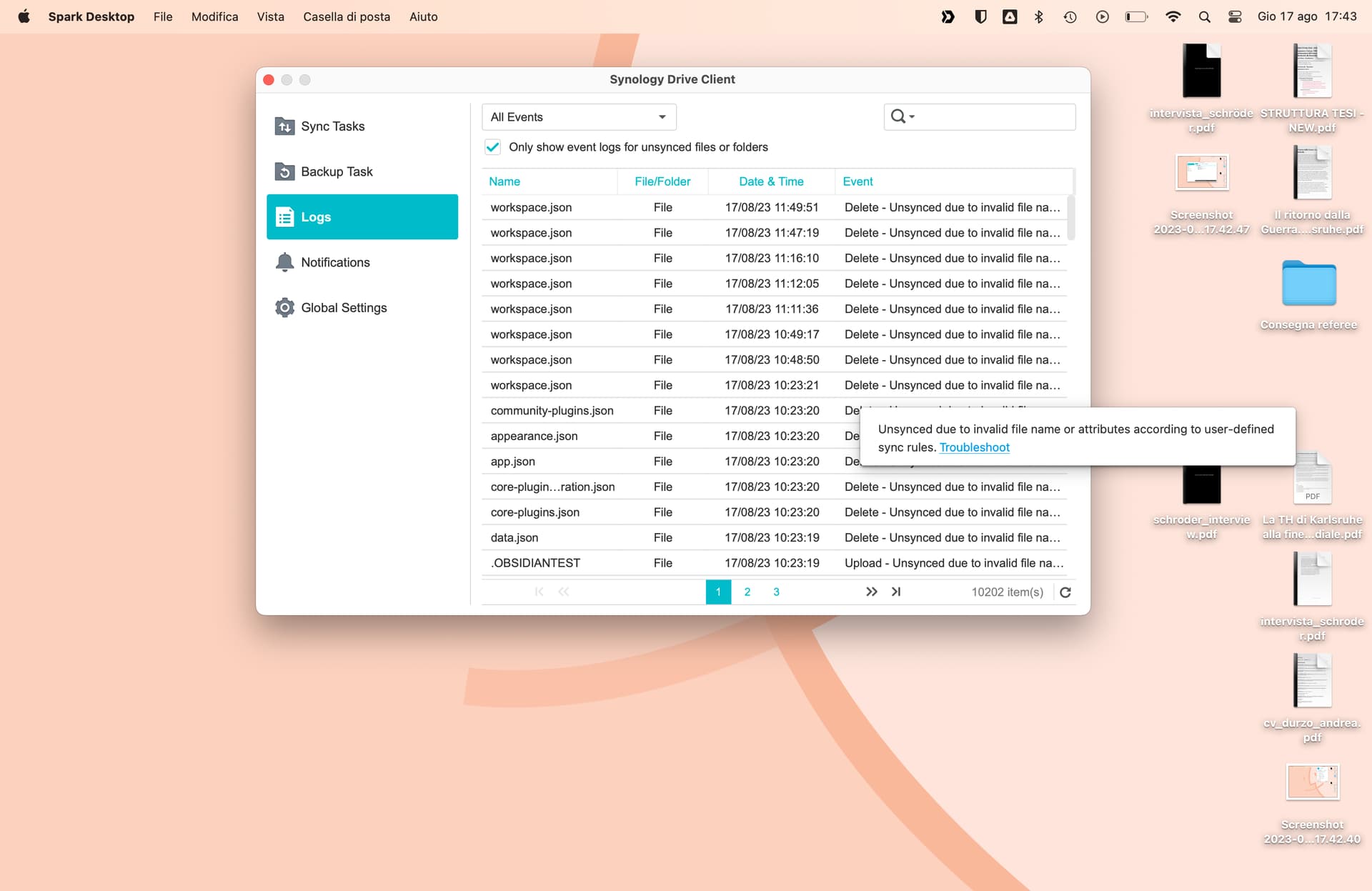Open the Apple menu
Screen dimensions: 1372x891
[x=24, y=16]
